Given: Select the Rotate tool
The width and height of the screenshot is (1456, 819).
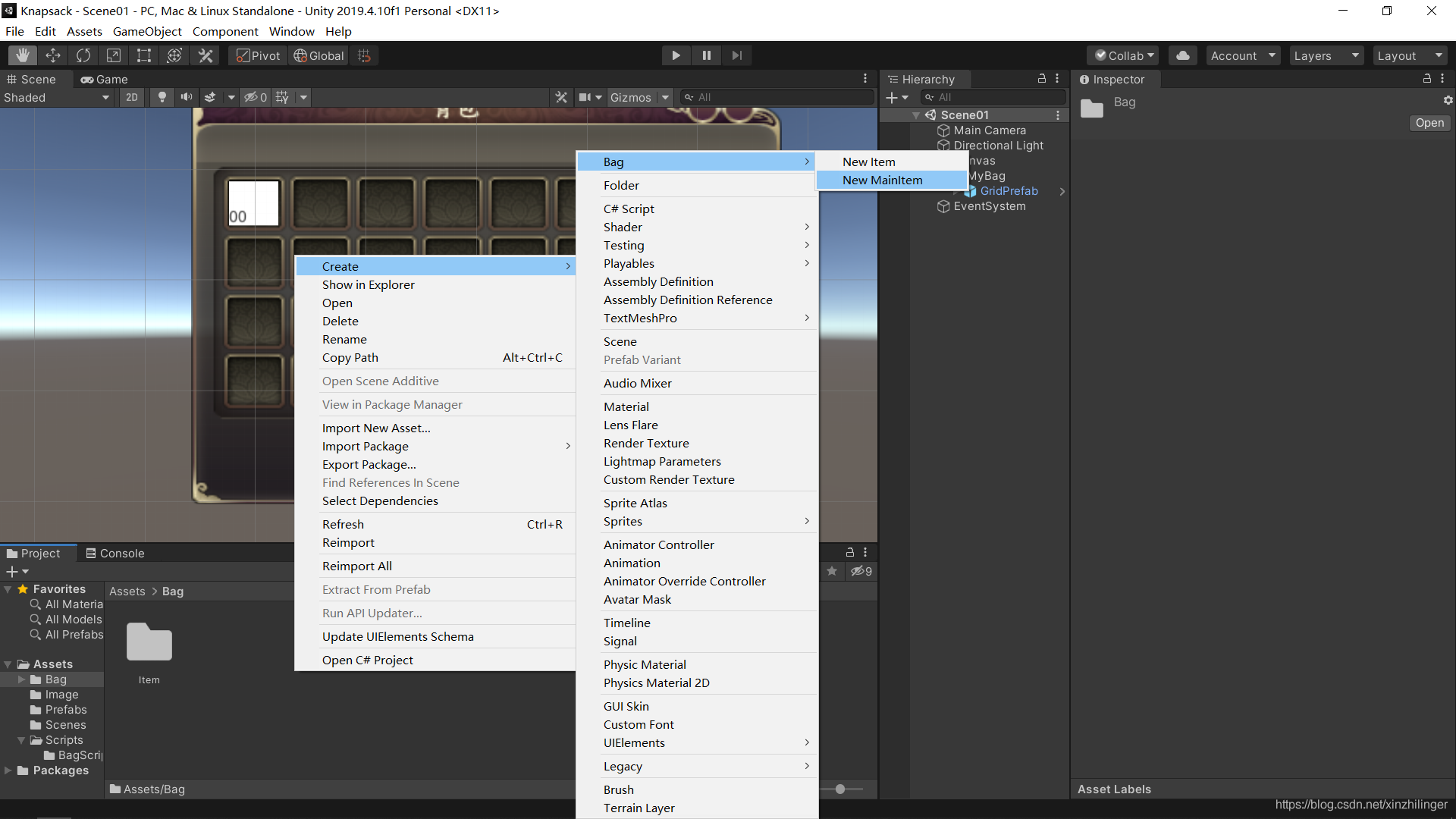Looking at the screenshot, I should pyautogui.click(x=83, y=55).
